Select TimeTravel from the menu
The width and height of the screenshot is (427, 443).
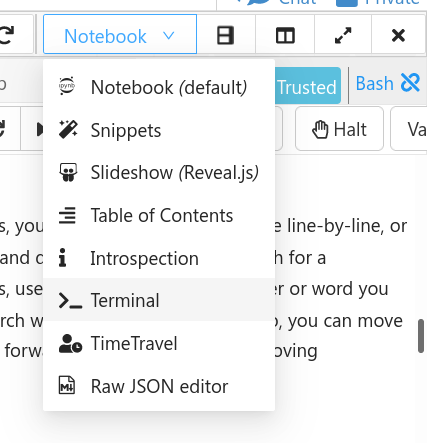tap(159, 343)
